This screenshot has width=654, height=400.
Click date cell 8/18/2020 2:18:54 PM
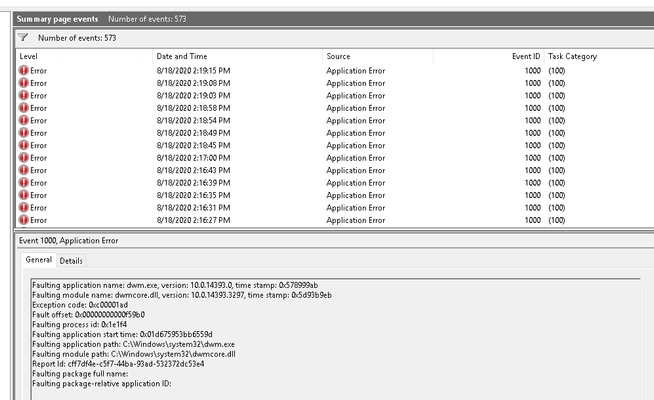point(194,121)
